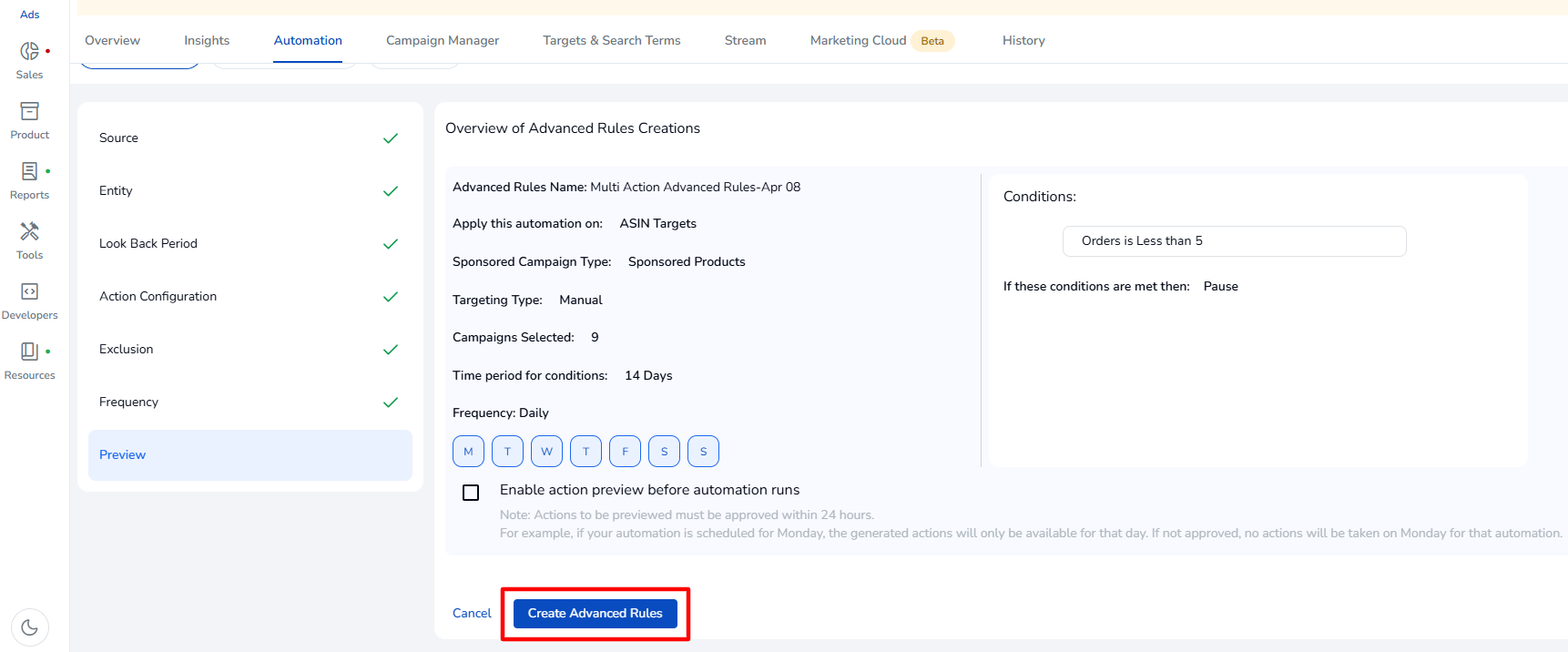Switch to the Campaign Manager tab
Screen dimensions: 1568x652
click(x=443, y=41)
